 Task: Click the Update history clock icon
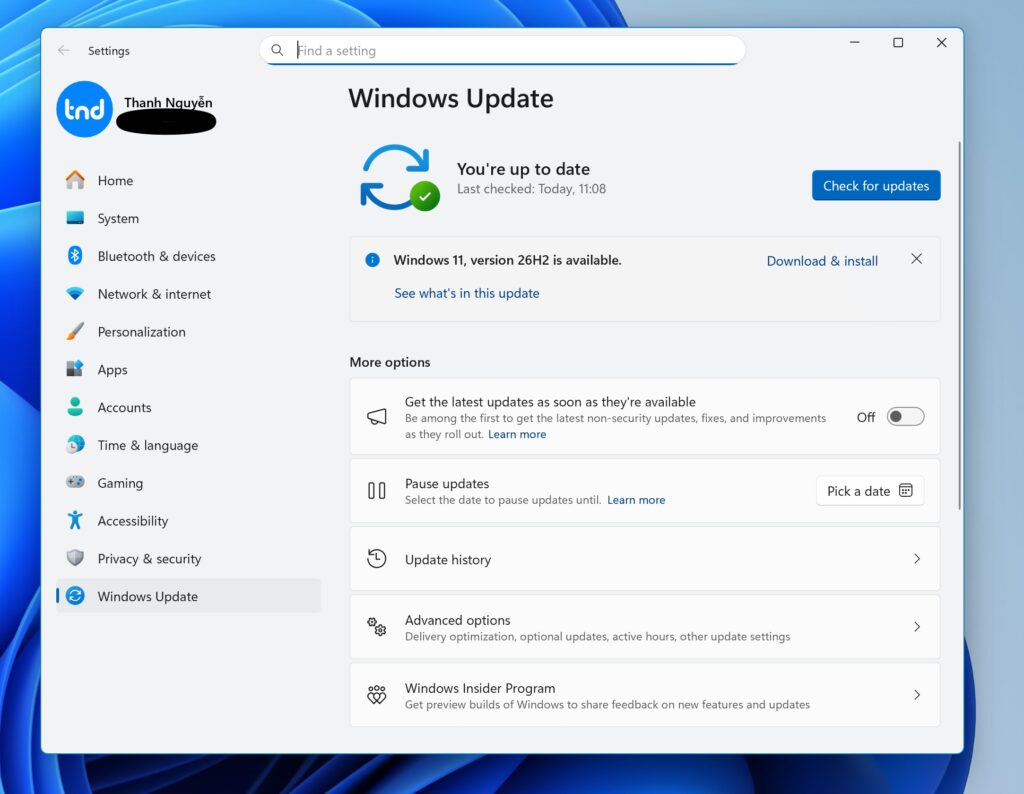(377, 559)
